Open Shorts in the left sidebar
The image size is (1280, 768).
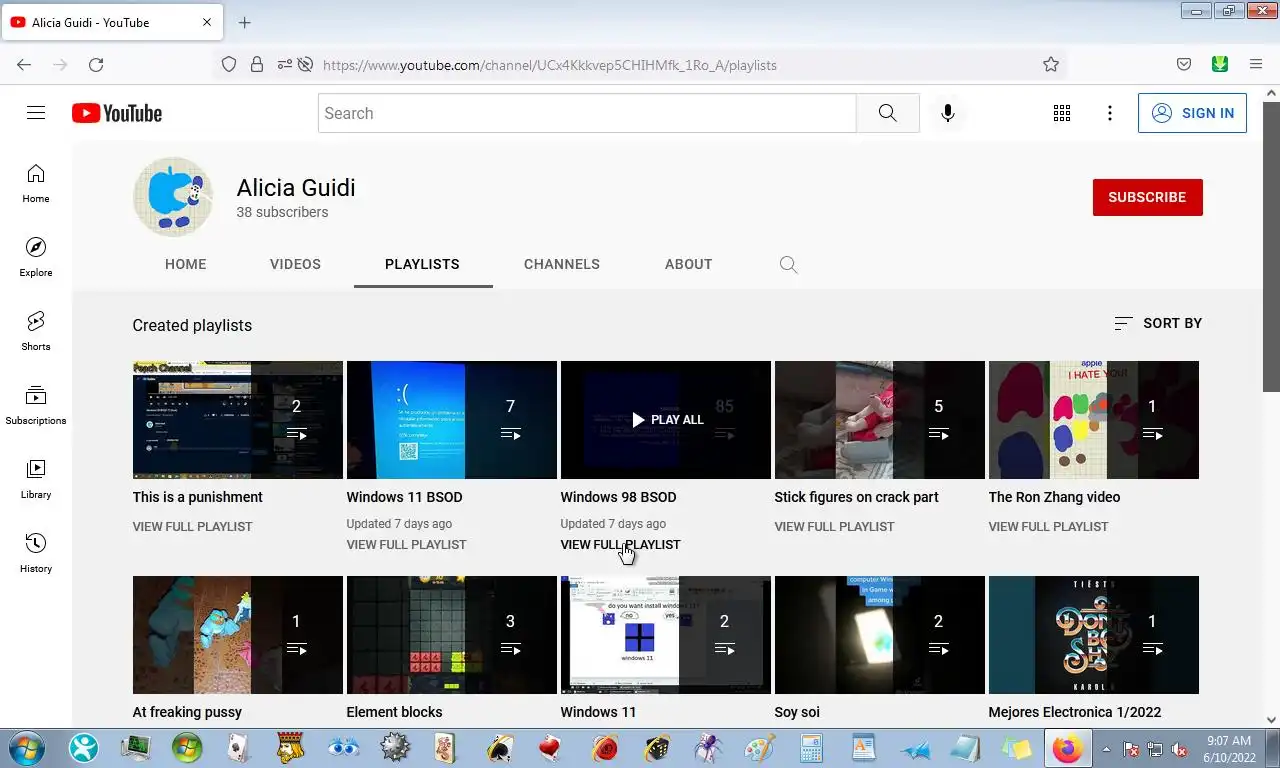[x=36, y=331]
